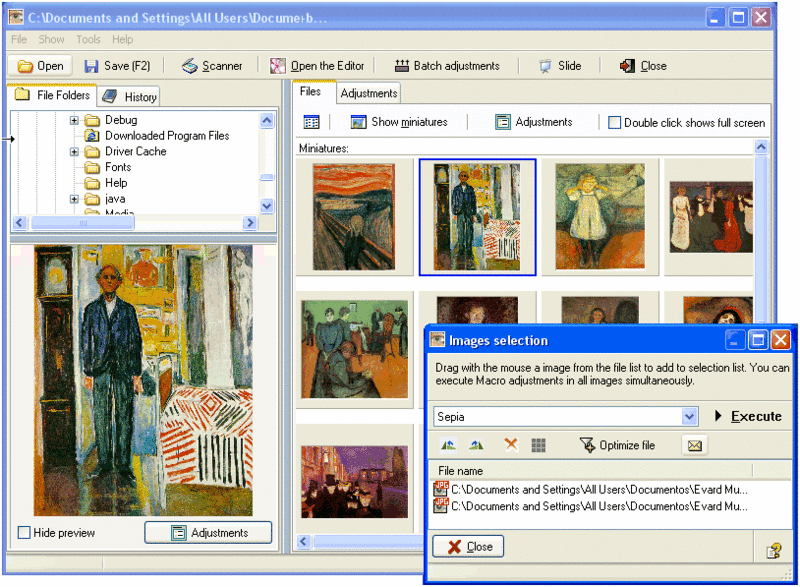This screenshot has height=587, width=800.
Task: Select Downloaded Program Files folder
Action: 167,136
